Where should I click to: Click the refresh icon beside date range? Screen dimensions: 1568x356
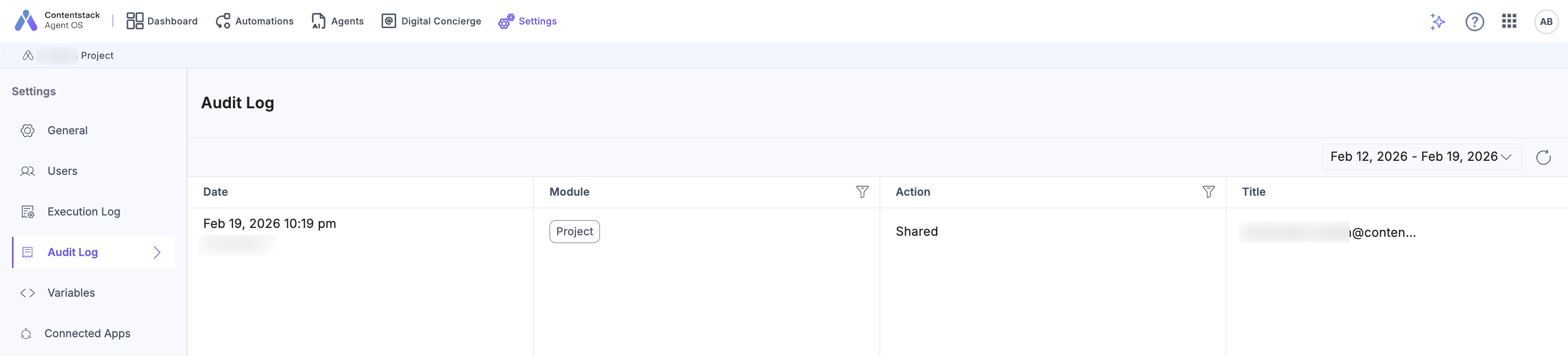point(1544,157)
